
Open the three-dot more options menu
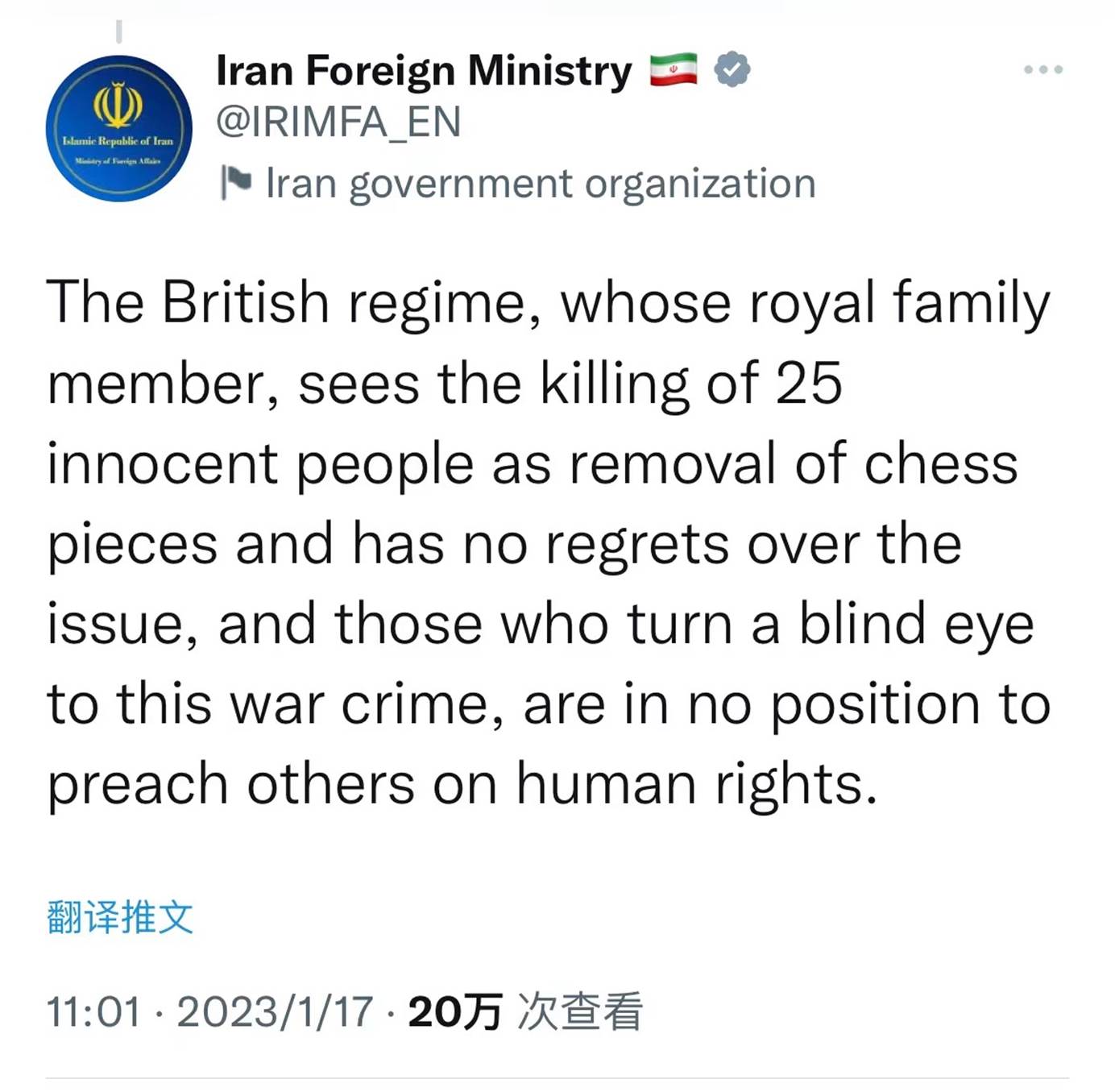[x=1043, y=70]
